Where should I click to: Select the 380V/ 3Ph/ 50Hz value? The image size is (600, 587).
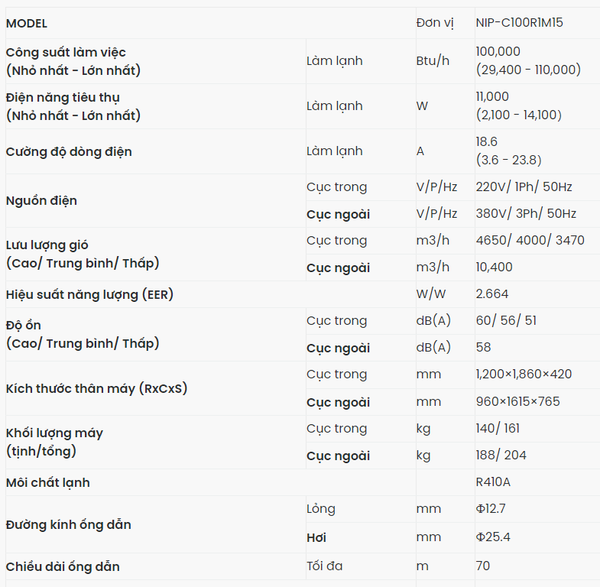tap(526, 214)
